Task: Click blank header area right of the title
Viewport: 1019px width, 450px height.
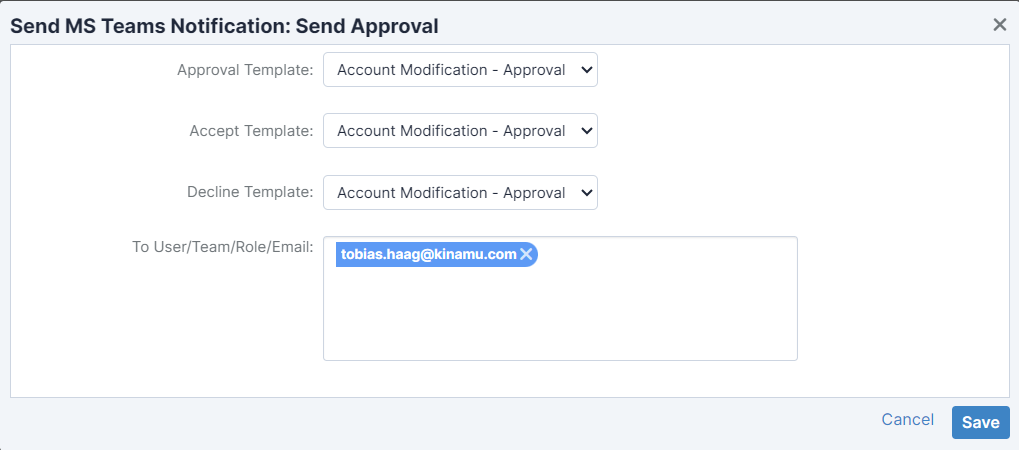Action: tap(700, 25)
